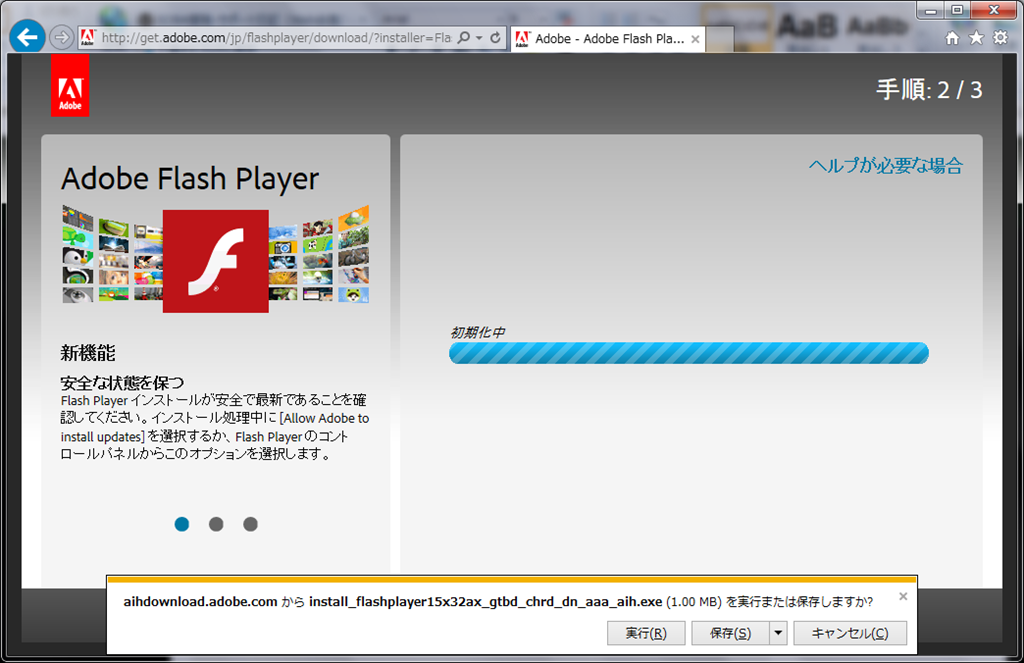Click the blue striped progress bar
The image size is (1024, 663).
(689, 353)
